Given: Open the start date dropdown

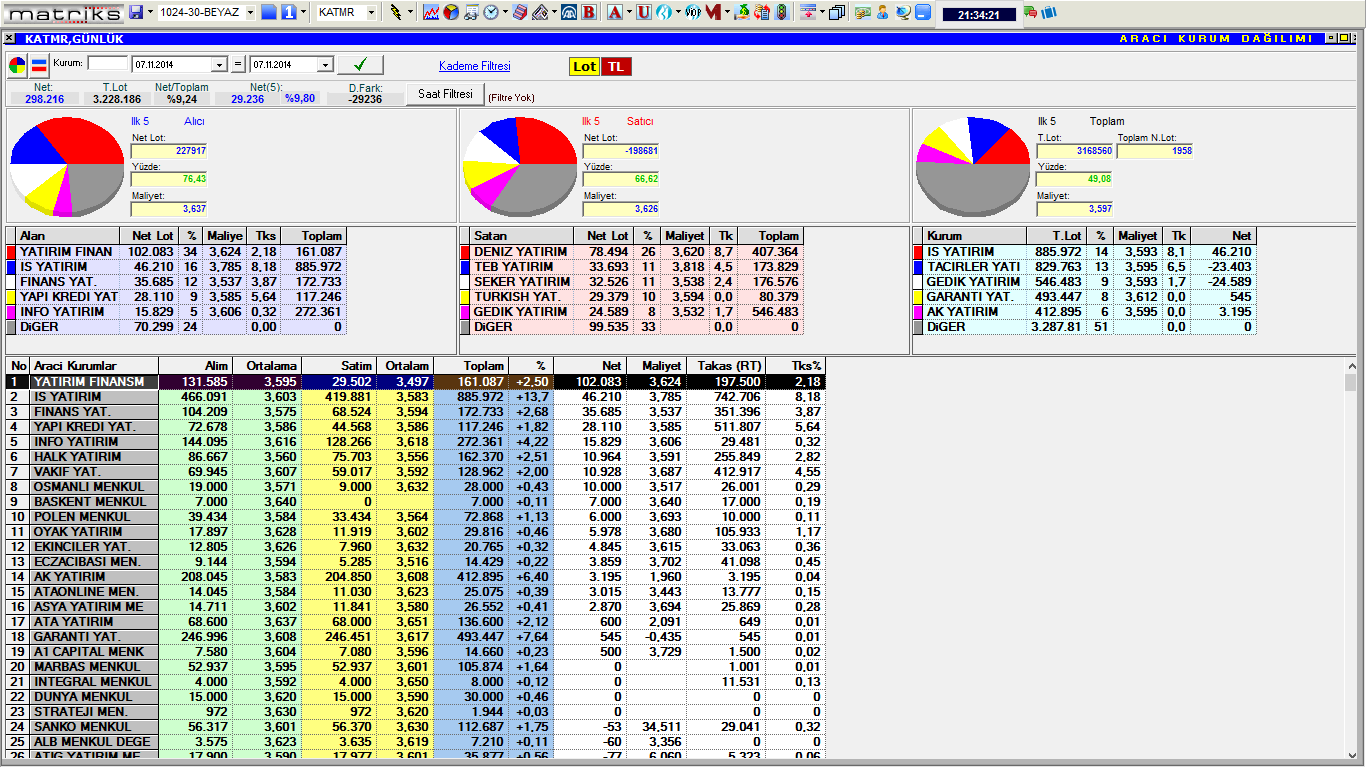Looking at the screenshot, I should coord(219,65).
